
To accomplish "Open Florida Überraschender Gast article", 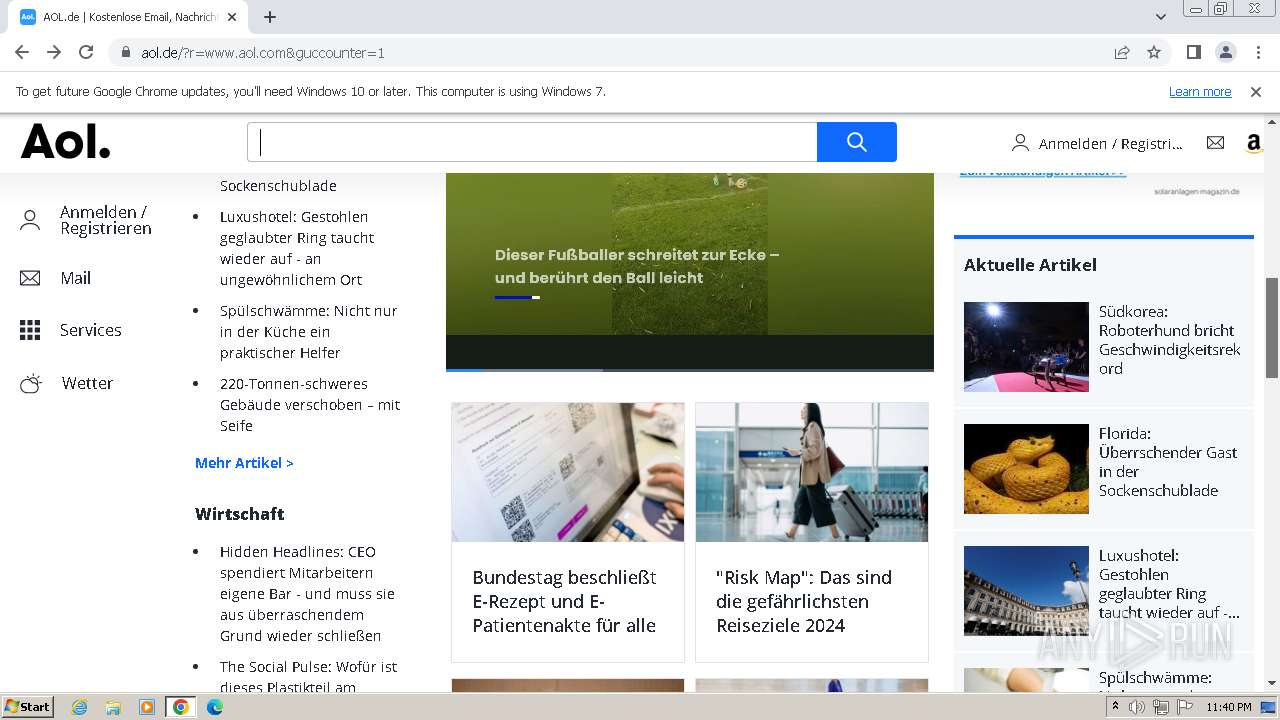I will (x=1168, y=462).
